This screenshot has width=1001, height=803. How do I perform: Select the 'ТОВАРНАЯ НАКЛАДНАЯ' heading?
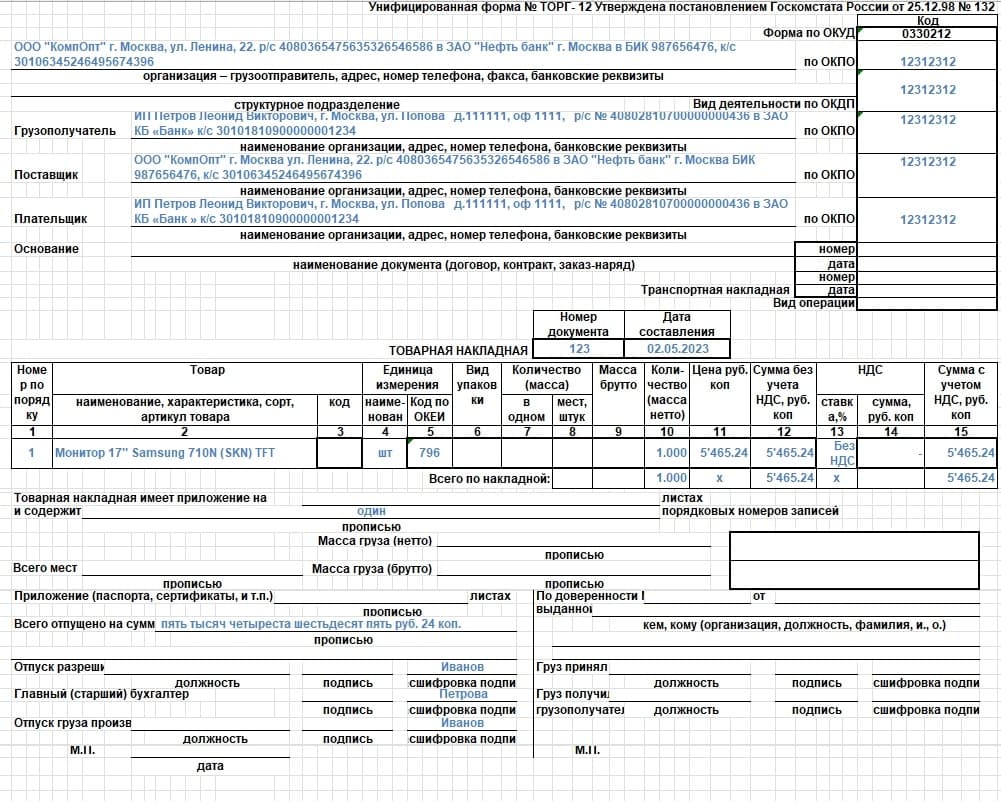(x=458, y=350)
